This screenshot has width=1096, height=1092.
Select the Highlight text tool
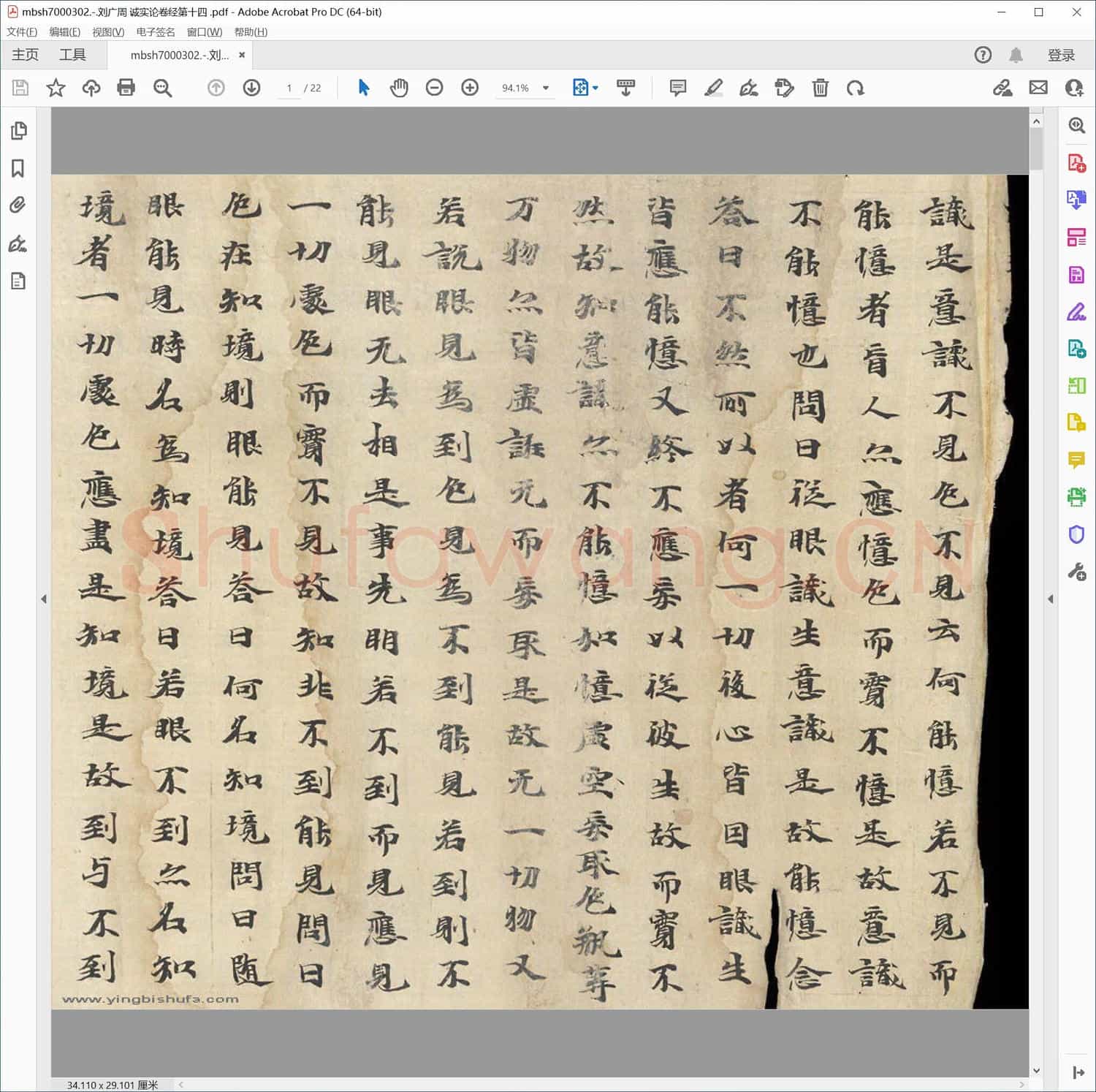(713, 88)
